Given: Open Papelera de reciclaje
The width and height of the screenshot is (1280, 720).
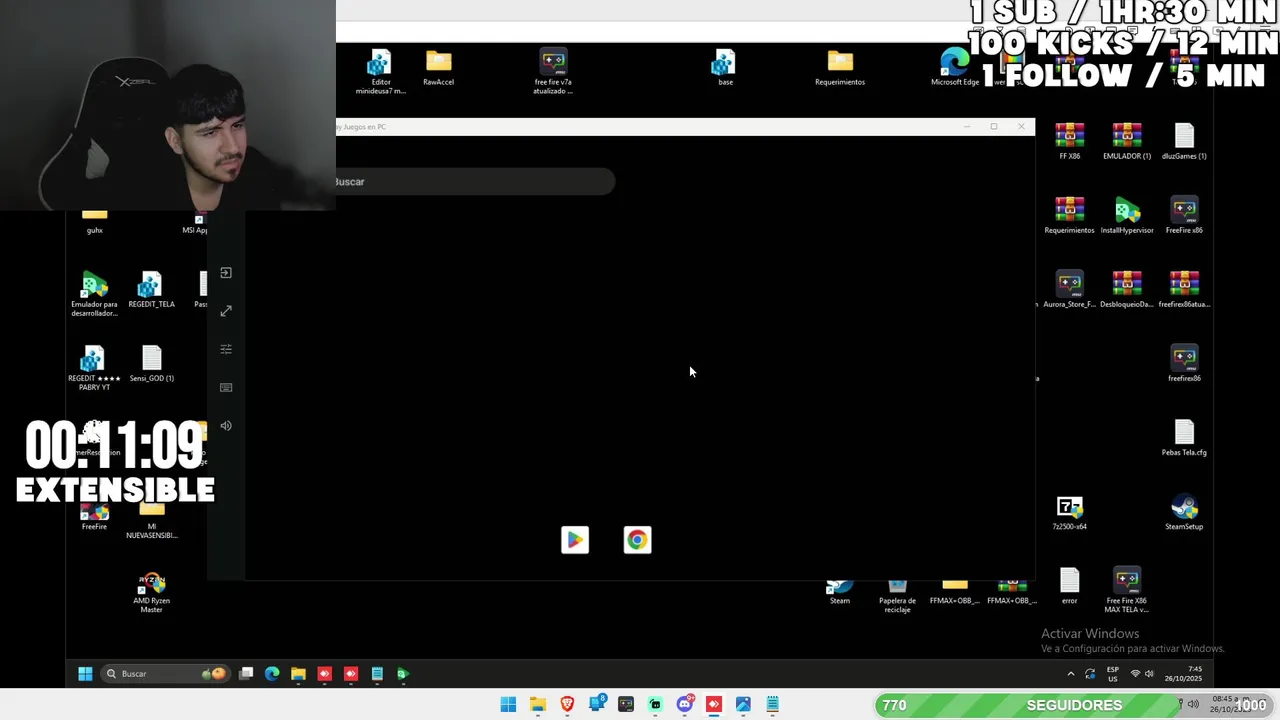Looking at the screenshot, I should (x=897, y=596).
